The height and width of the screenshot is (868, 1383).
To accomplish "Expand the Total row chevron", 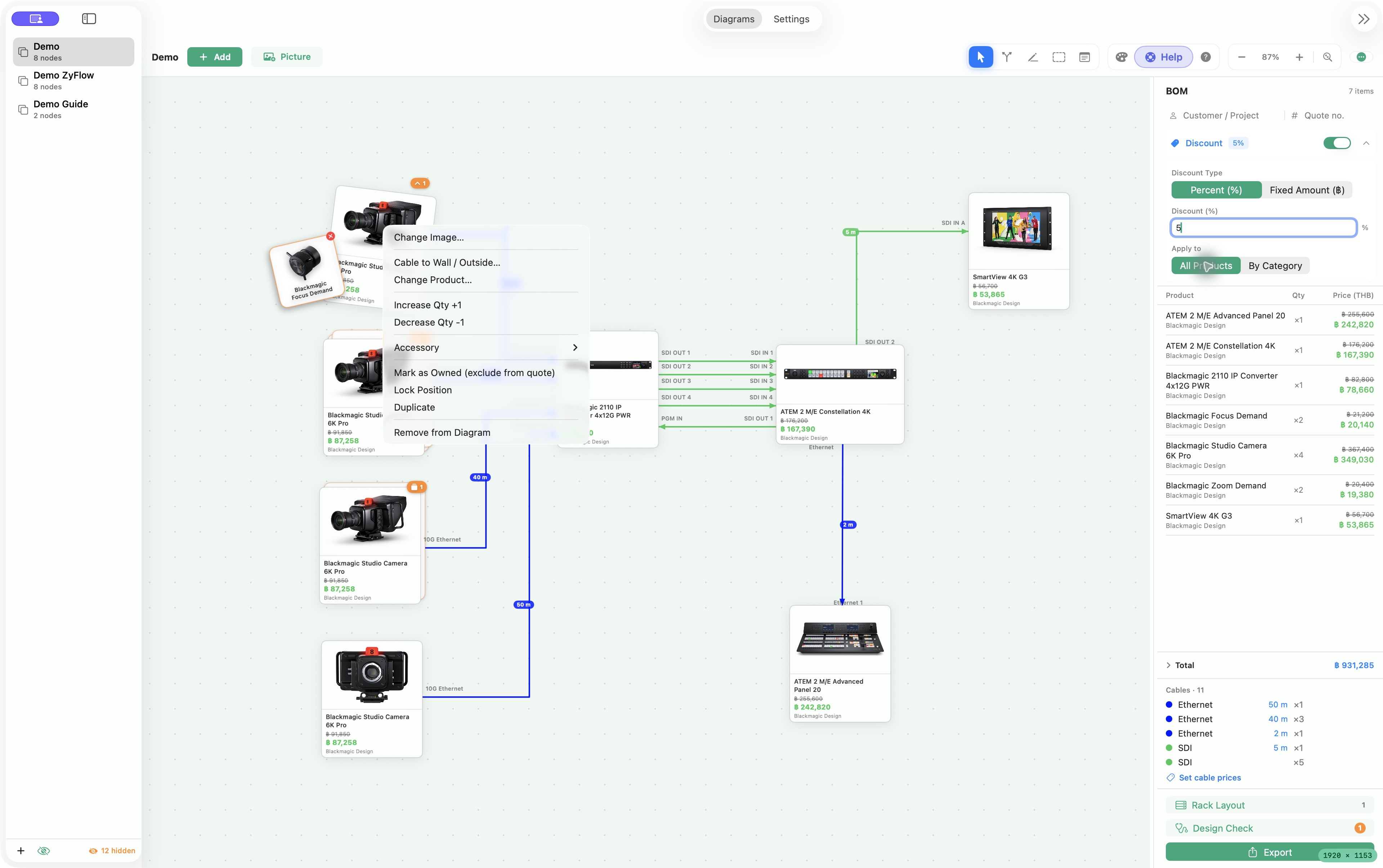I will click(1168, 665).
